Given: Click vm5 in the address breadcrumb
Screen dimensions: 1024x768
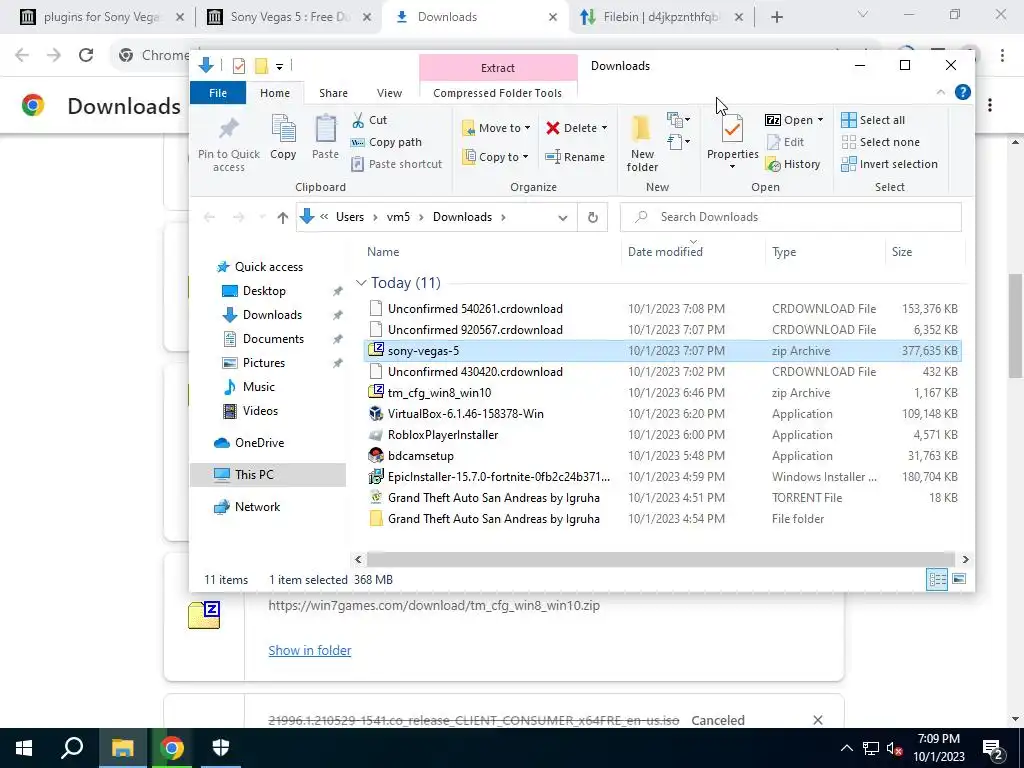Looking at the screenshot, I should click(398, 217).
